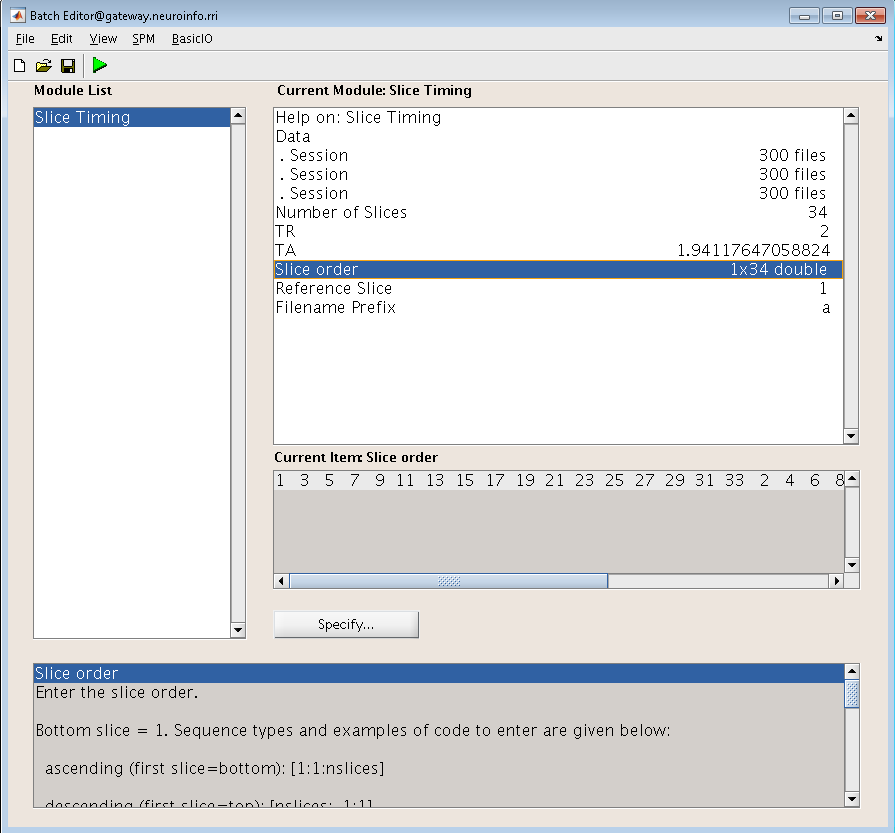Select Help on: Slice Timing row
Viewport: 895px width, 833px height.
pos(558,117)
